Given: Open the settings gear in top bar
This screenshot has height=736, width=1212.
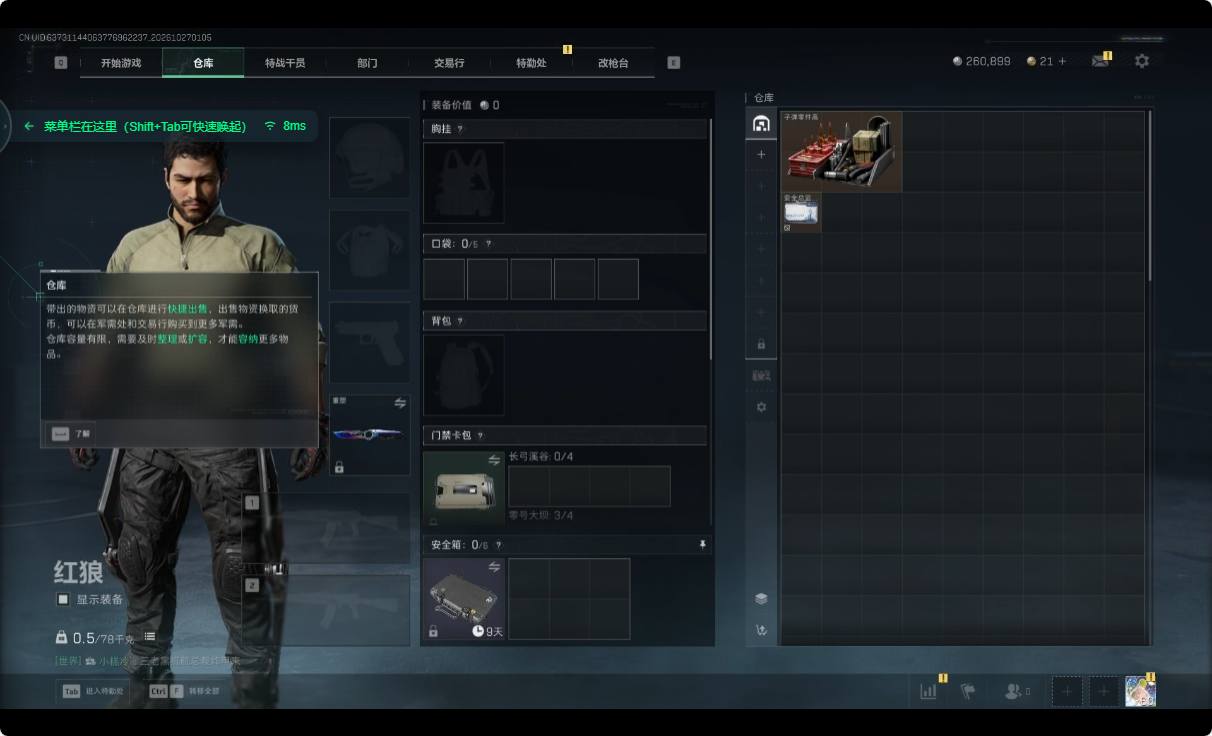Looking at the screenshot, I should point(1142,61).
